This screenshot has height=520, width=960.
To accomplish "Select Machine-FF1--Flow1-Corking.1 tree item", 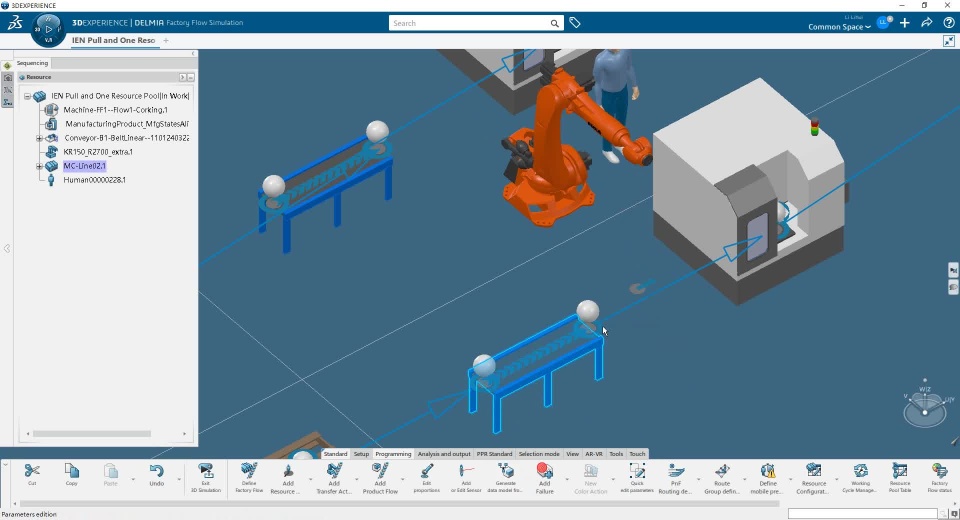I will pyautogui.click(x=115, y=110).
